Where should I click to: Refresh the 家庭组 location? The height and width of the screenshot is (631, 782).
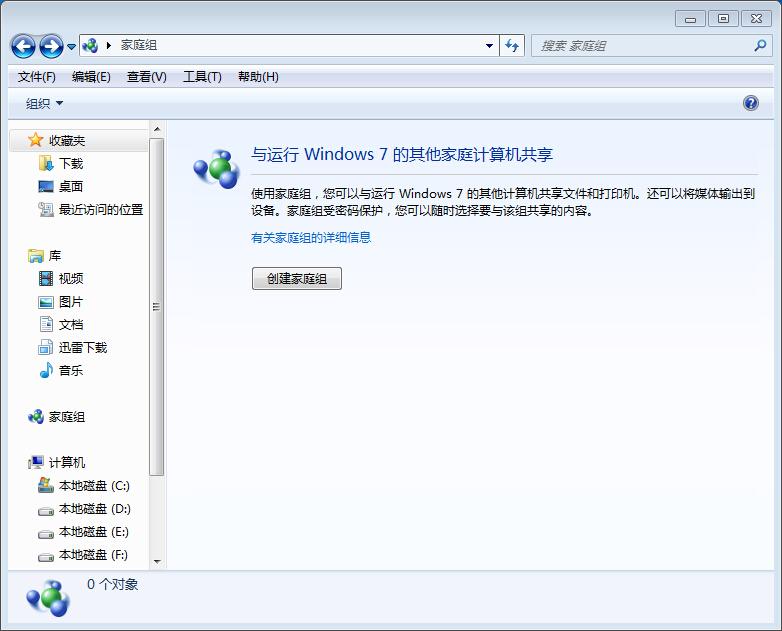(x=512, y=46)
